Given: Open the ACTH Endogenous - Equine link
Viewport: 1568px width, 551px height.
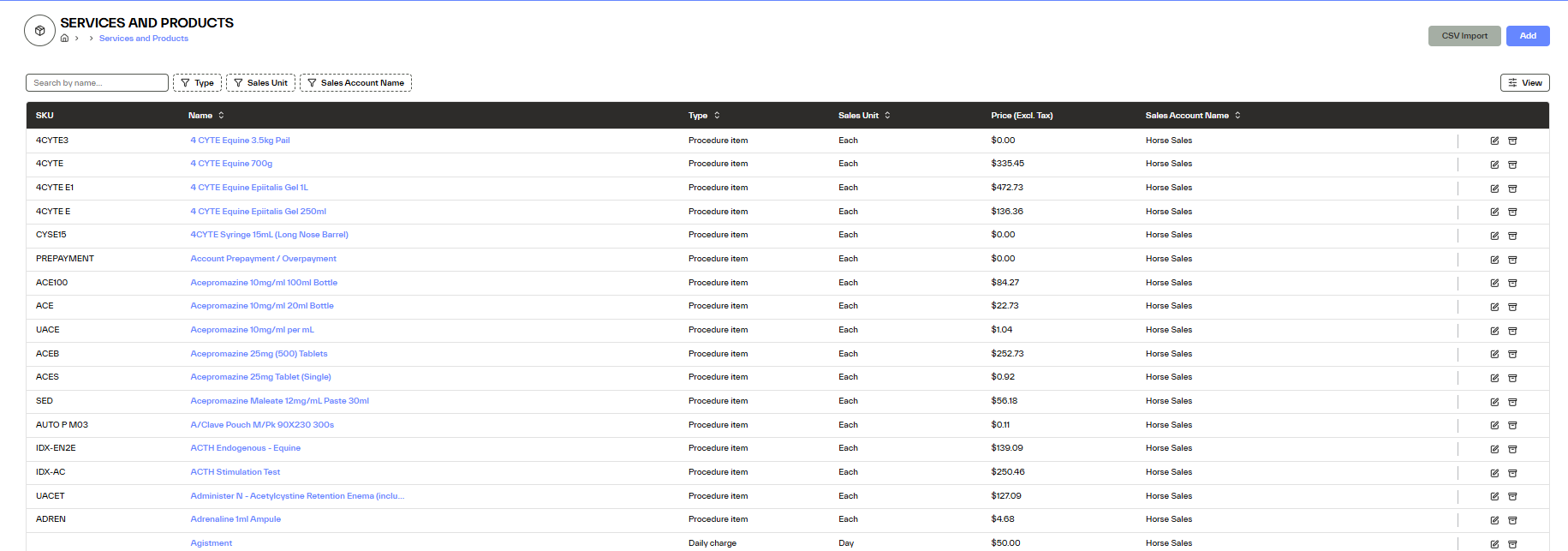Looking at the screenshot, I should [x=245, y=448].
